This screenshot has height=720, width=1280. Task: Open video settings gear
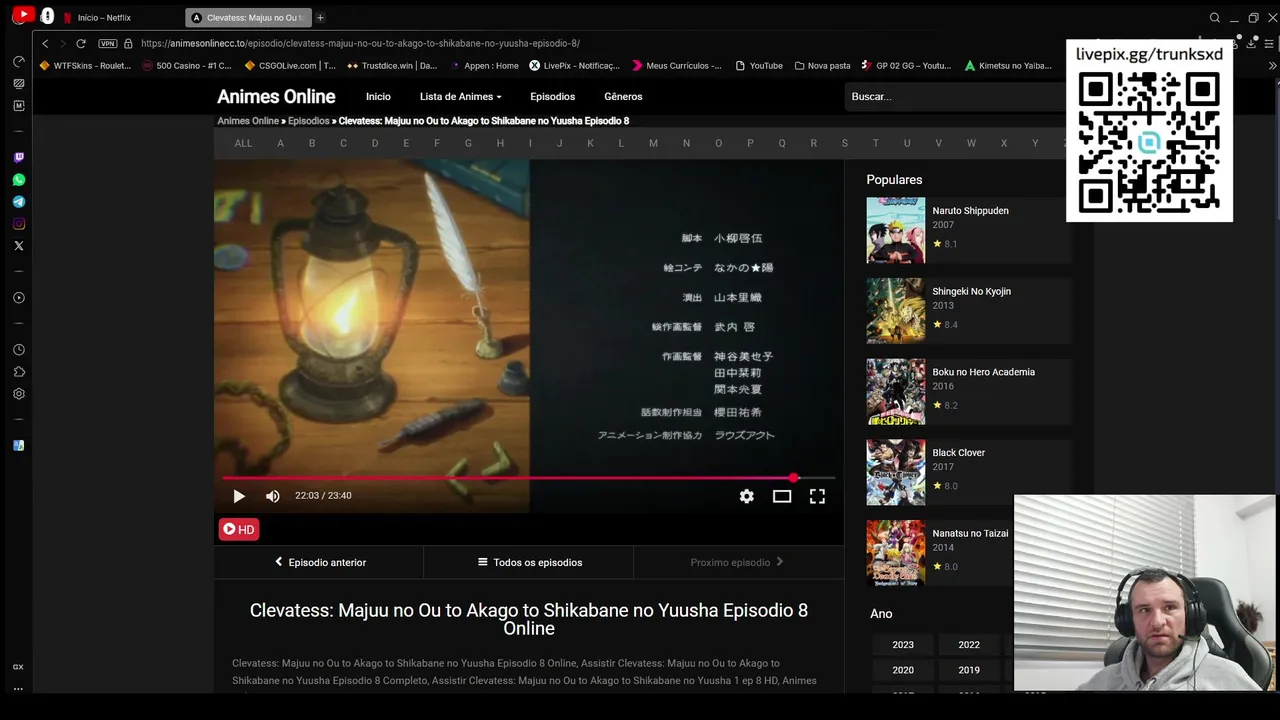click(x=747, y=496)
